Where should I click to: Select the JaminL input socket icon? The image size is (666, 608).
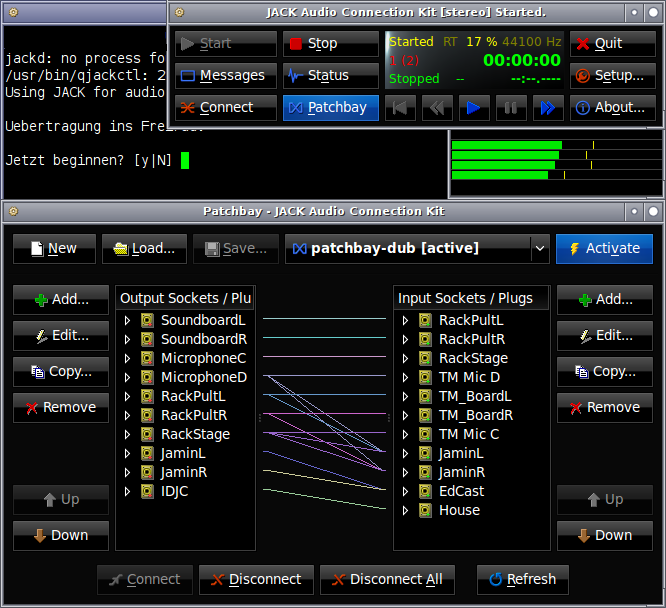click(425, 453)
